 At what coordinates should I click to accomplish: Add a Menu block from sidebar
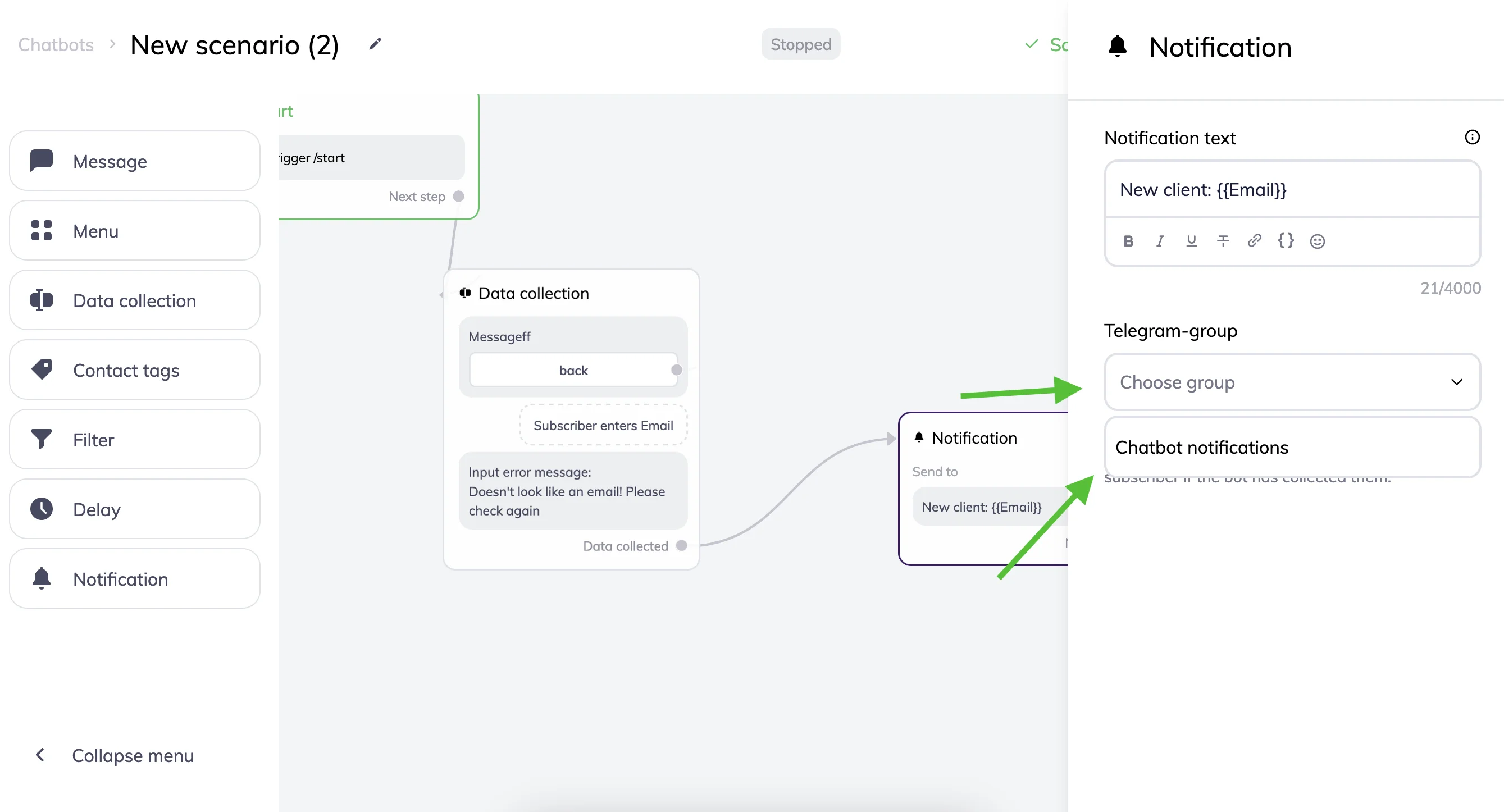(x=135, y=231)
